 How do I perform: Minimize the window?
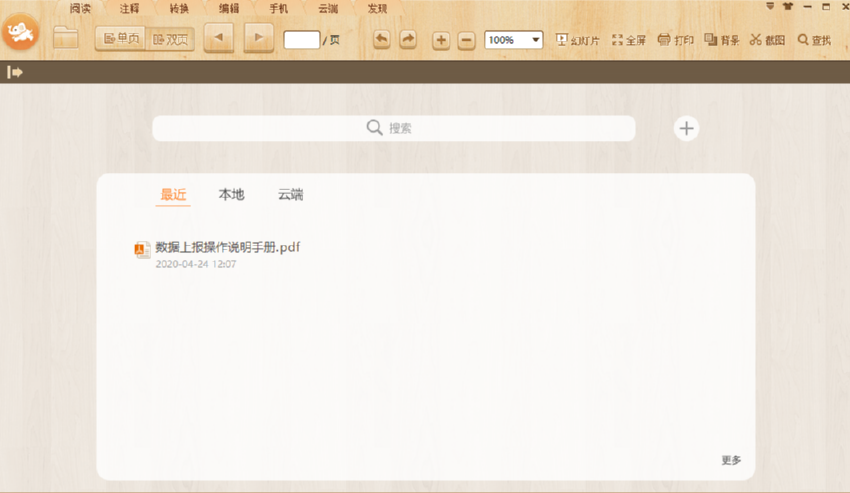pos(807,6)
